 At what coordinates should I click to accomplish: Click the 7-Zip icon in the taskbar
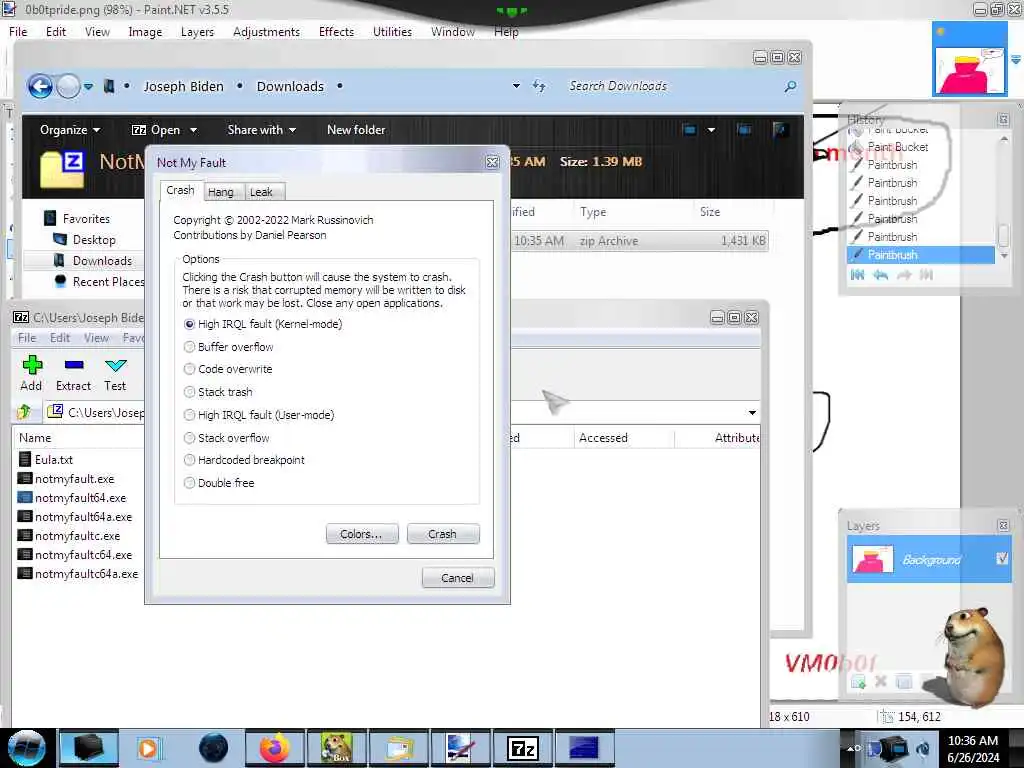[522, 748]
